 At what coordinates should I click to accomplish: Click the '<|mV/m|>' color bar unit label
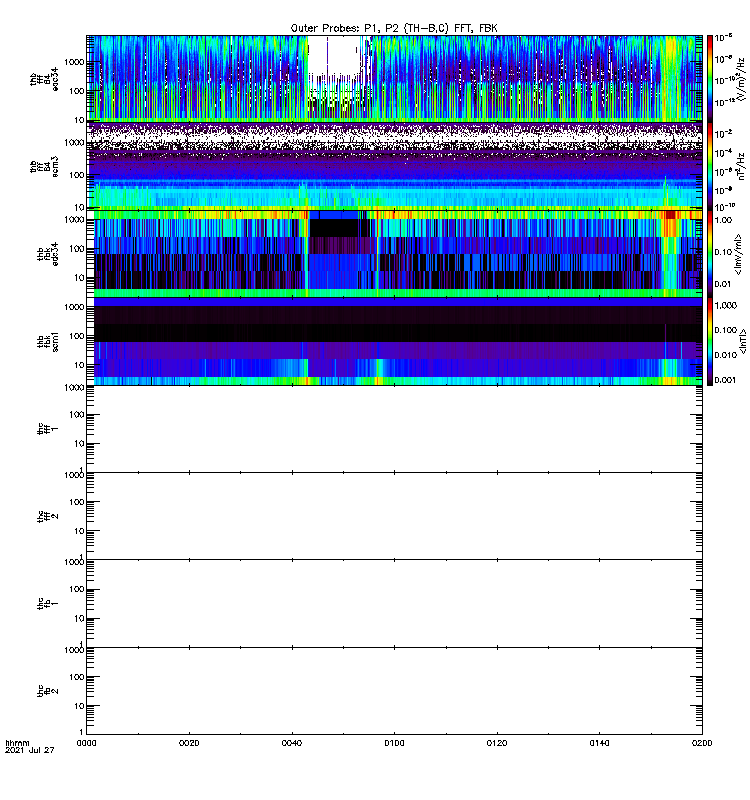click(738, 254)
